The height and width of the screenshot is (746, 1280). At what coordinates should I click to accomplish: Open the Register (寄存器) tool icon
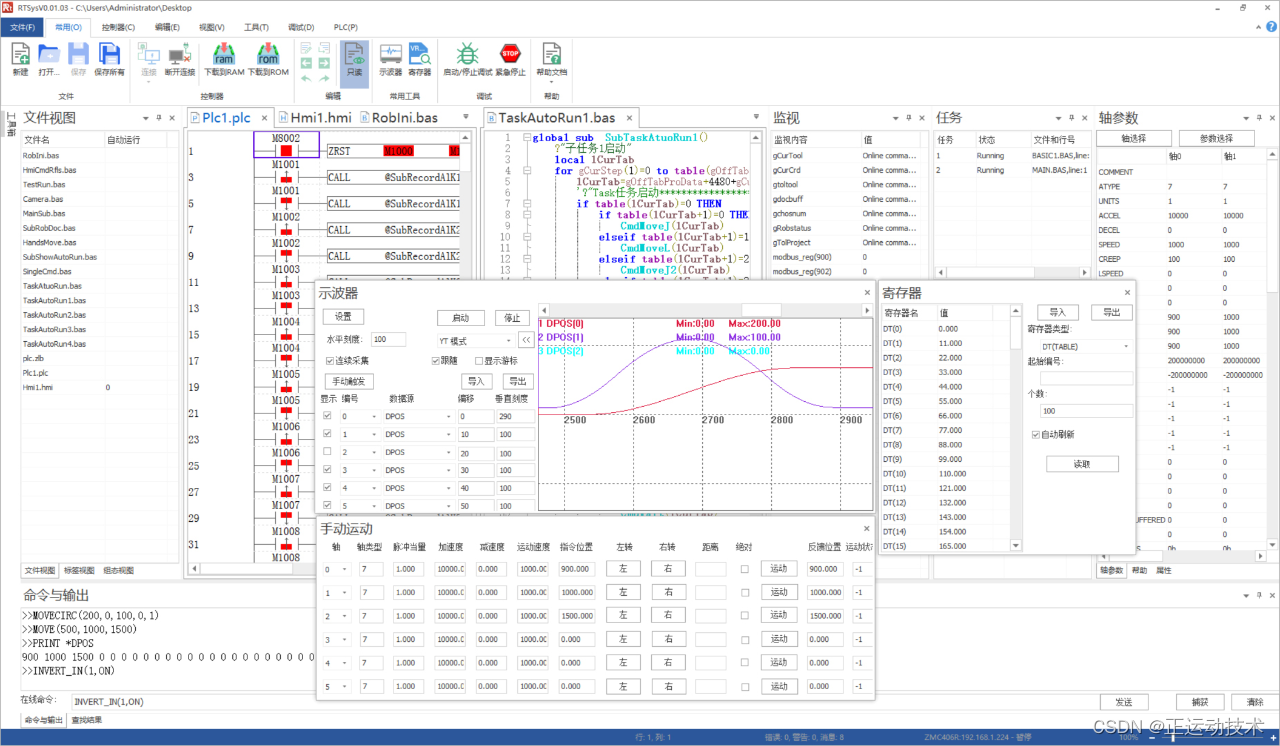pos(420,54)
